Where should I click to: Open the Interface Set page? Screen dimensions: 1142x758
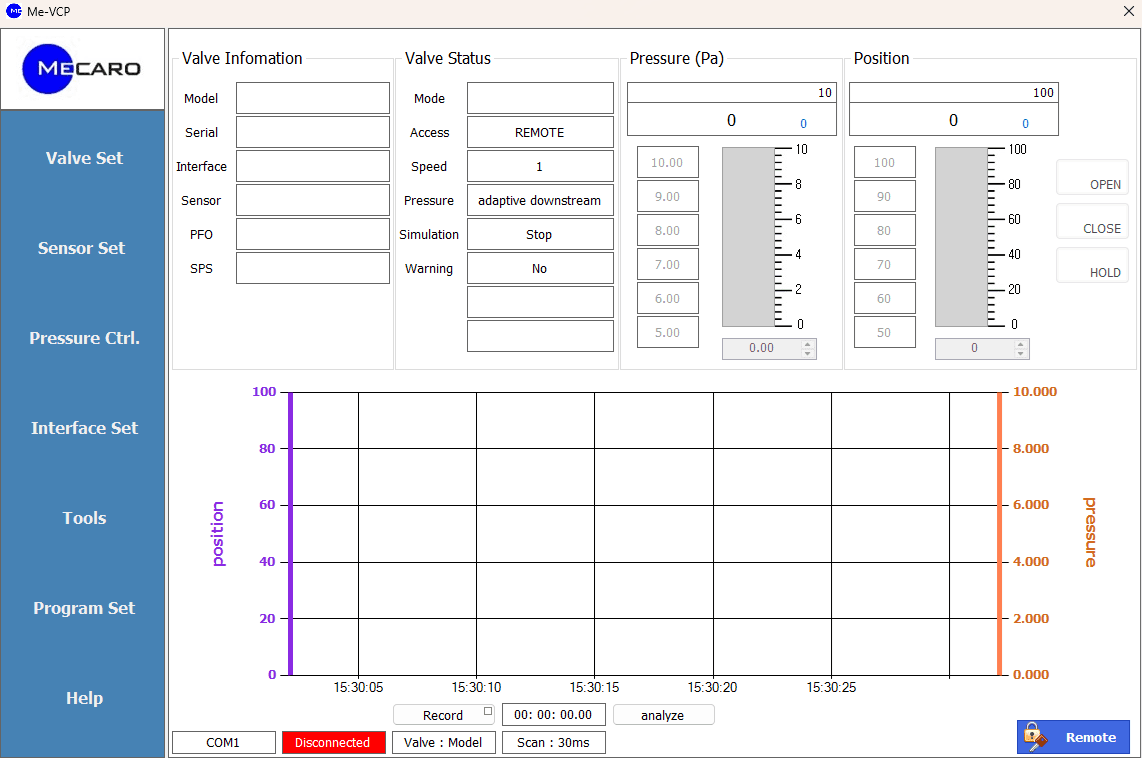click(84, 428)
